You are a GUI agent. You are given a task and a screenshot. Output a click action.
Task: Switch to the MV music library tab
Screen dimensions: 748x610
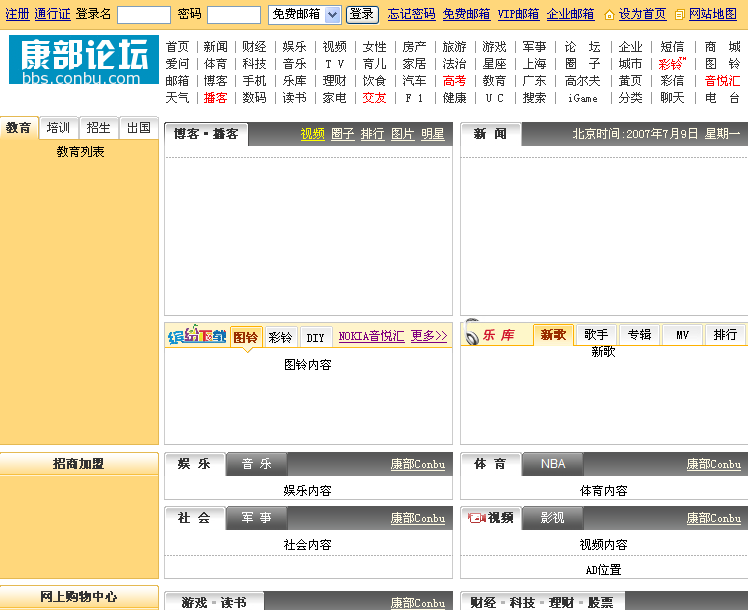pos(683,334)
